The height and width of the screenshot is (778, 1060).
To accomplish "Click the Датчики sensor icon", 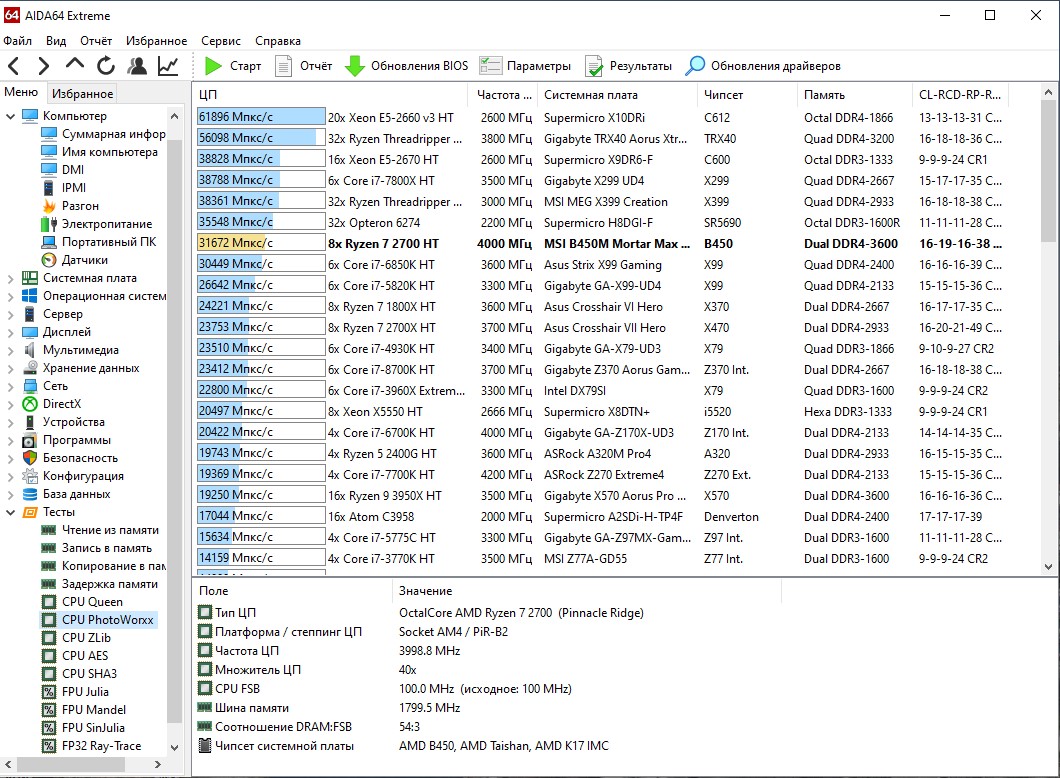I will [x=49, y=260].
